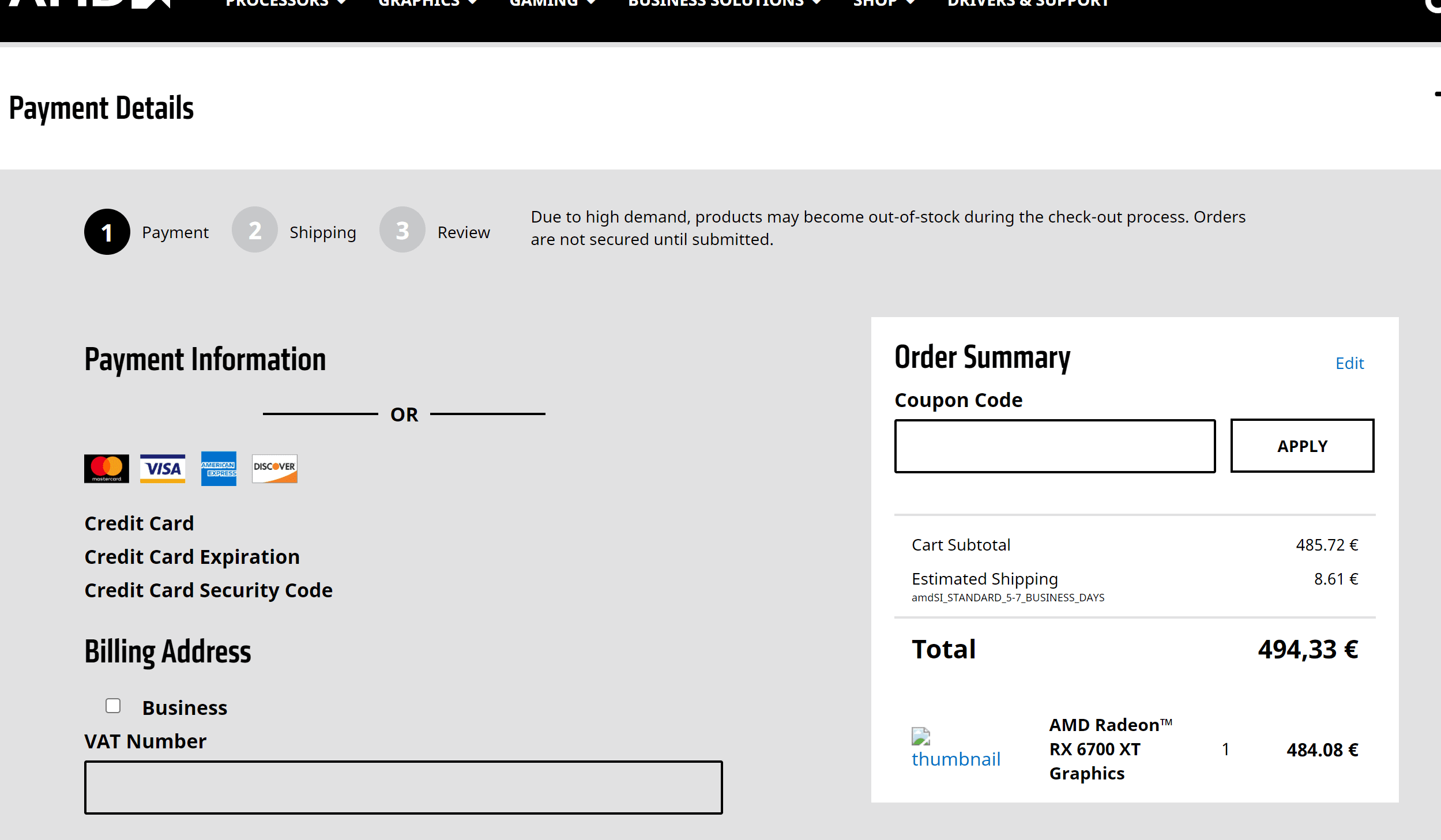Click the Estimated Shipping 8.61 € value

[x=1336, y=579]
